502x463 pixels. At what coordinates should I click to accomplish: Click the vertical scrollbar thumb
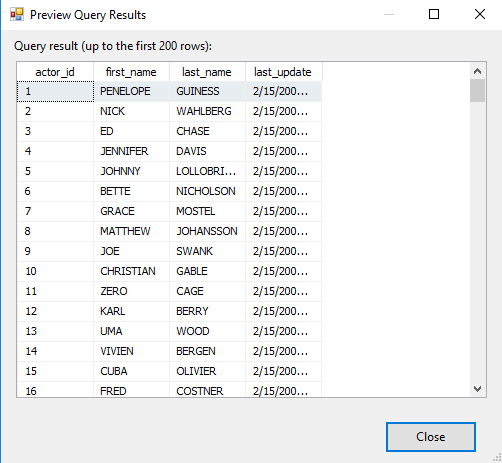coord(477,90)
